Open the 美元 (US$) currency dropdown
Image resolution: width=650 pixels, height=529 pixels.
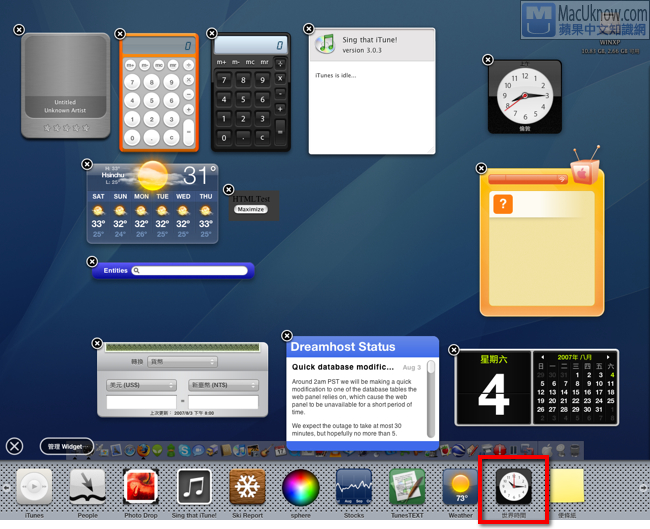(141, 385)
